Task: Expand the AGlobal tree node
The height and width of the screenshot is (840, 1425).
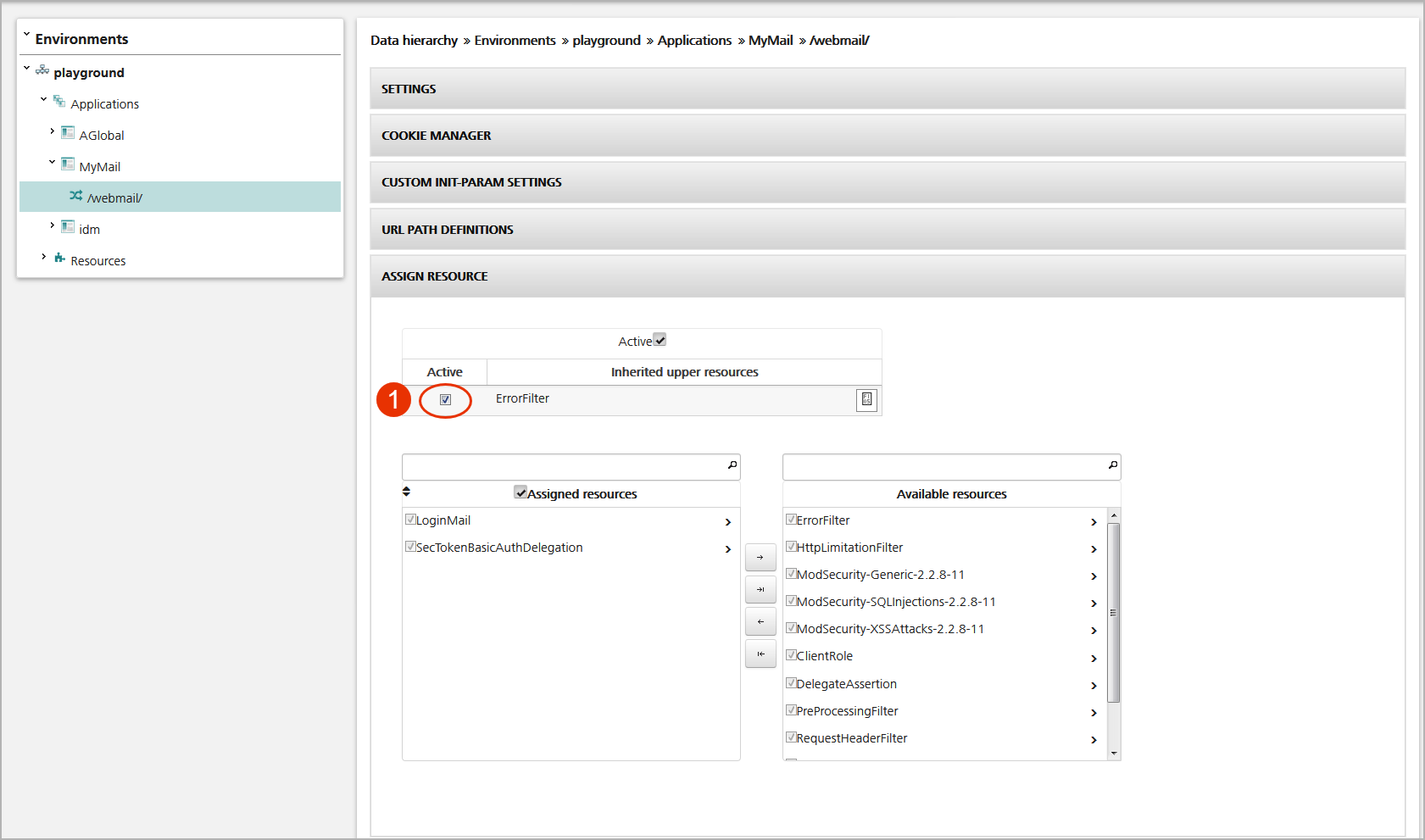Action: pos(52,131)
